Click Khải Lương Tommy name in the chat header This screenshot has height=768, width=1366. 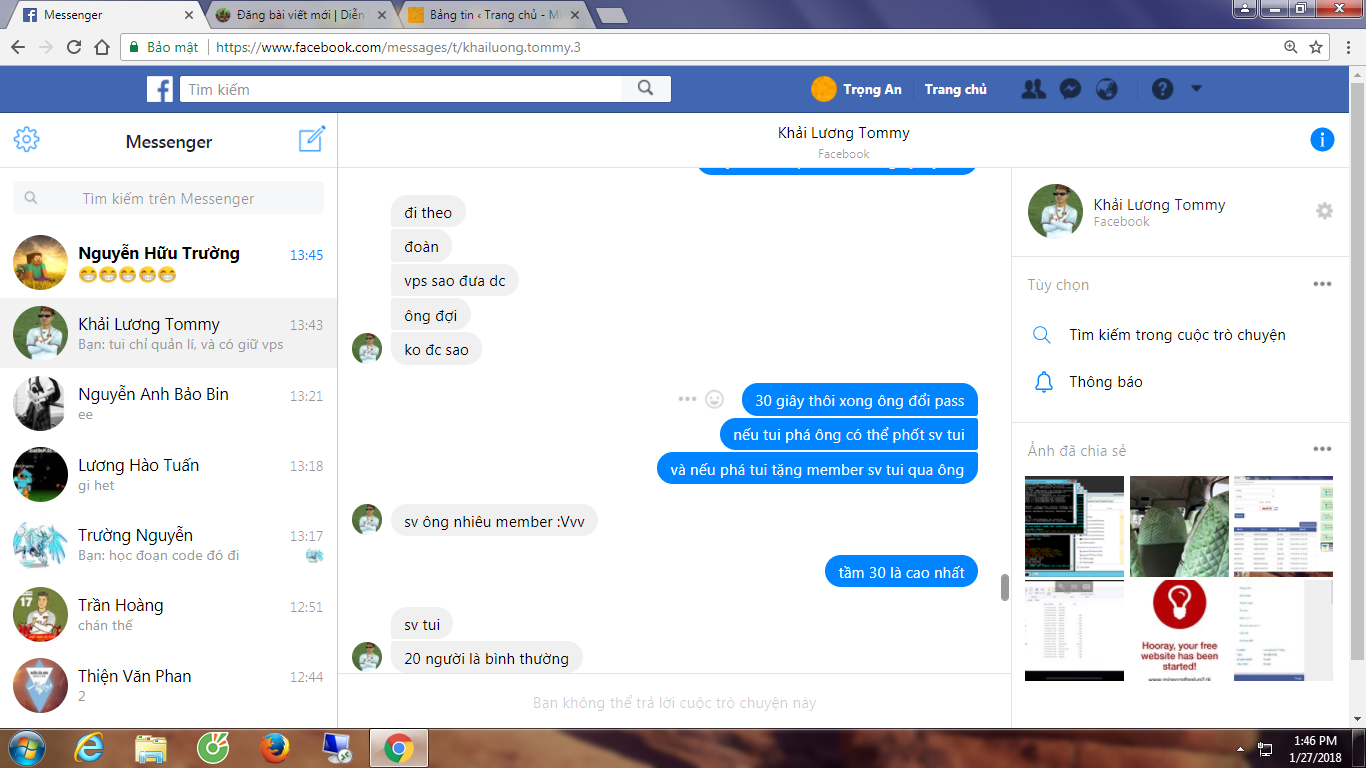point(844,132)
